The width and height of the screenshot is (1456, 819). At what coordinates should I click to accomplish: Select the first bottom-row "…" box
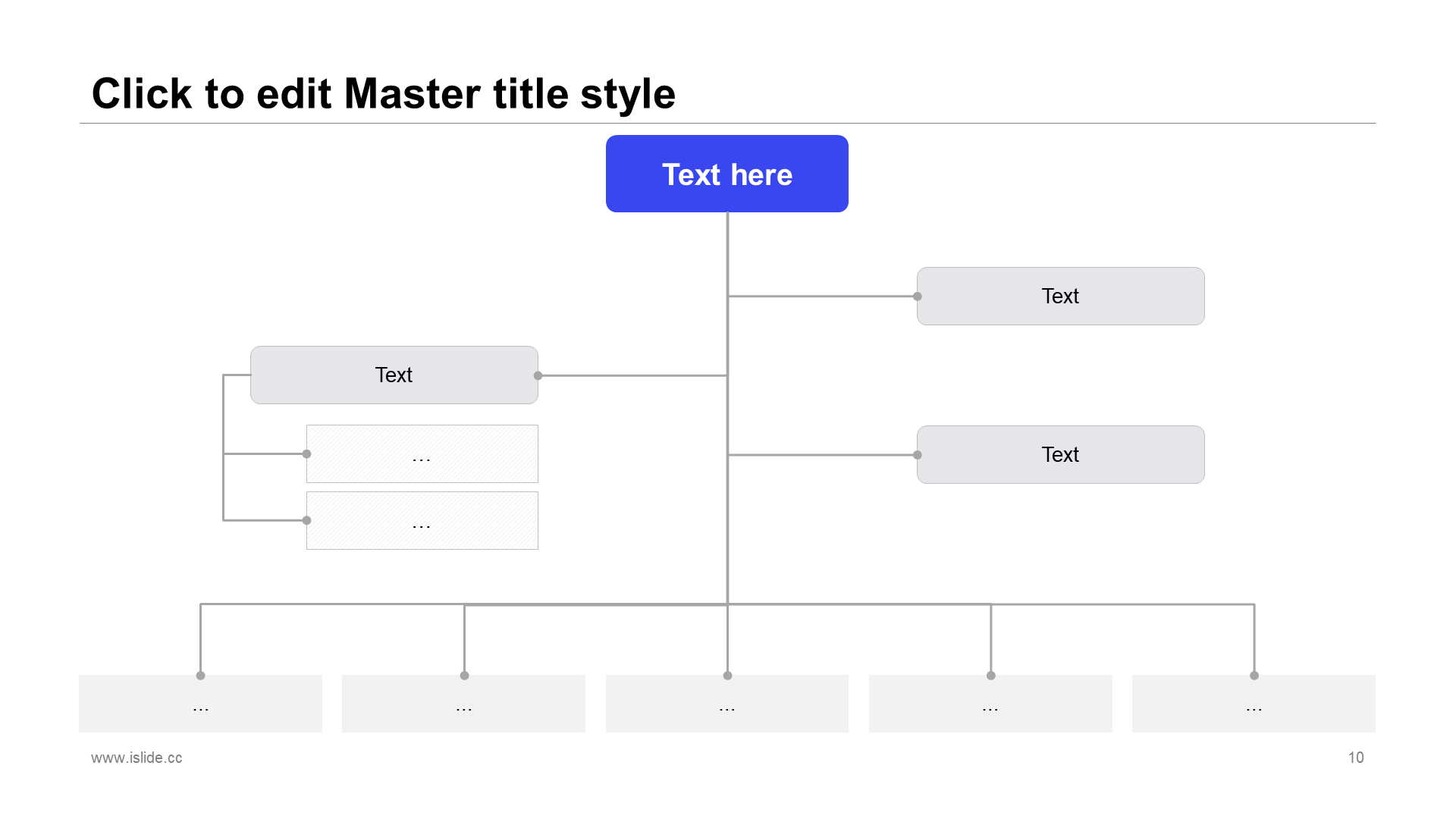click(200, 704)
